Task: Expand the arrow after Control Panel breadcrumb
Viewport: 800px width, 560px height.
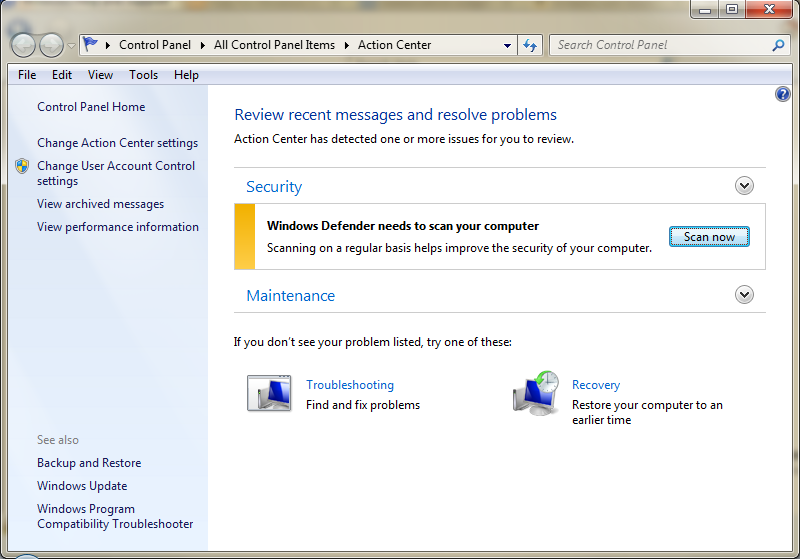Action: 203,45
